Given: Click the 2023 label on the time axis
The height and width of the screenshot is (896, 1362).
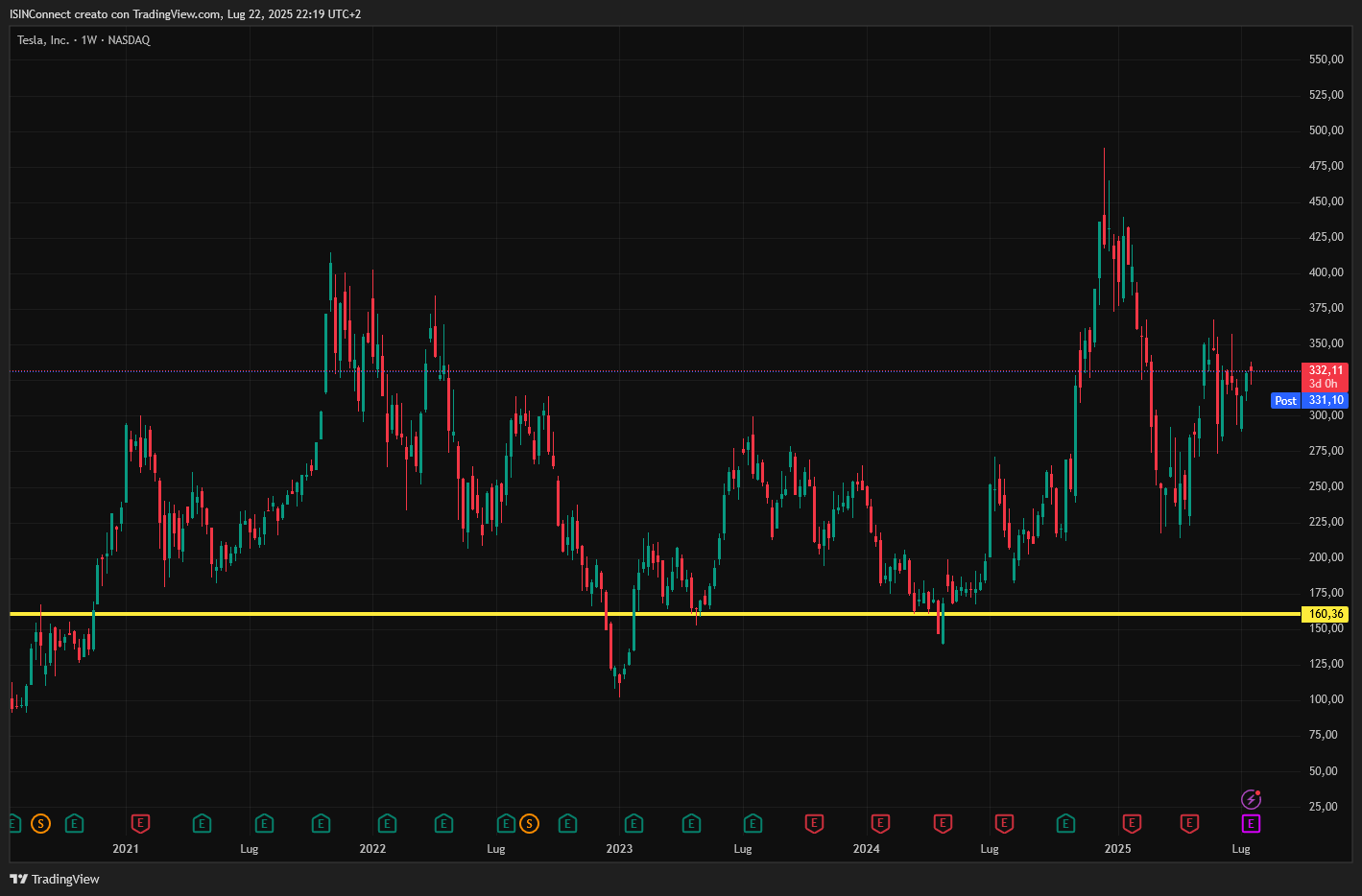Looking at the screenshot, I should pyautogui.click(x=619, y=849).
